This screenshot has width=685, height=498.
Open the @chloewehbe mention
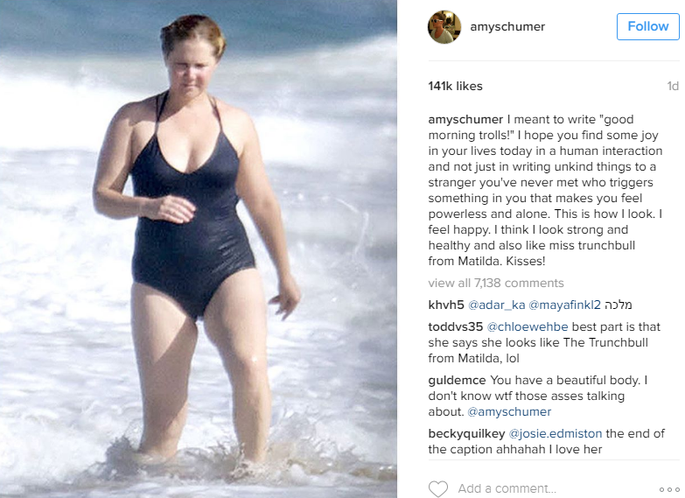527,327
